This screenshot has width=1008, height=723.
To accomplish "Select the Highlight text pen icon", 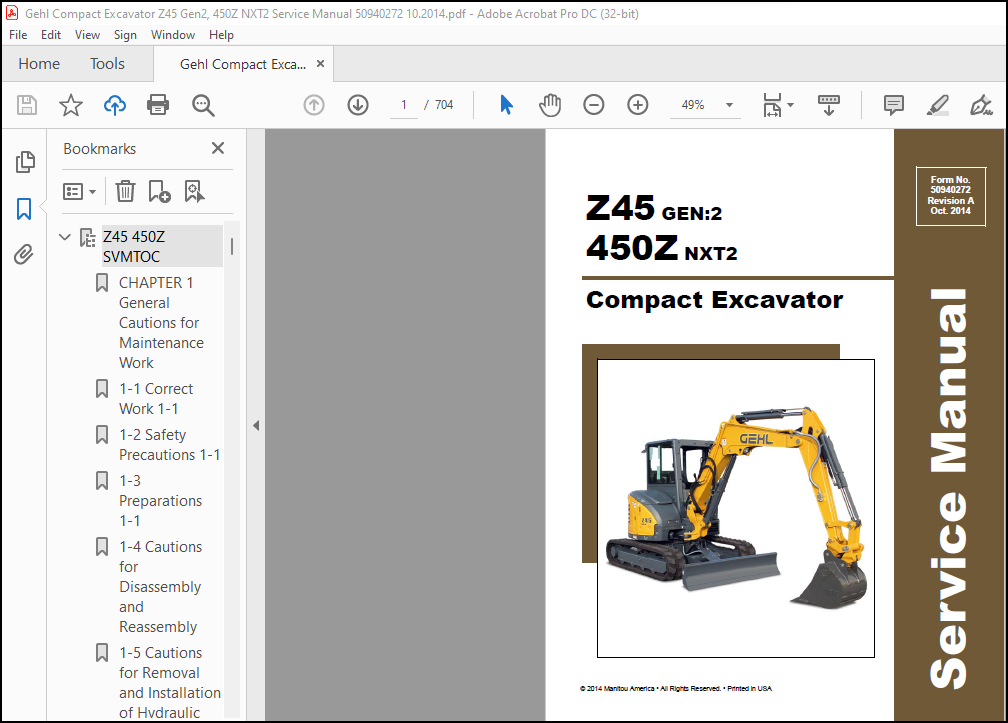I will click(937, 105).
